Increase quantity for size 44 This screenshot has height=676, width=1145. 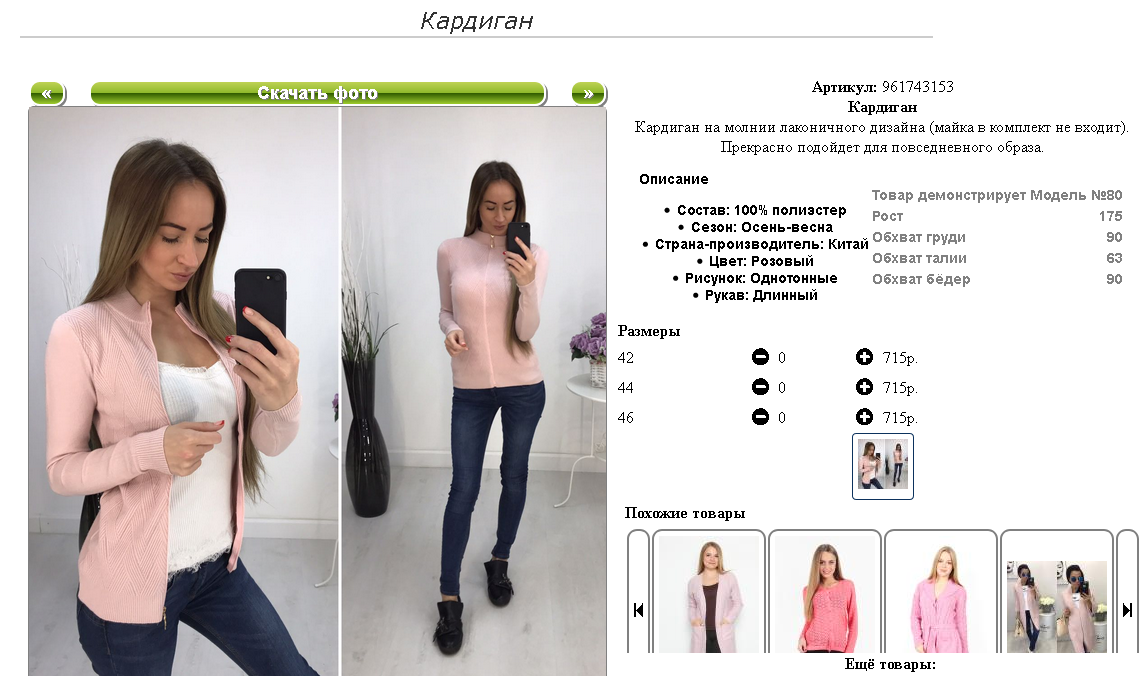tap(864, 387)
